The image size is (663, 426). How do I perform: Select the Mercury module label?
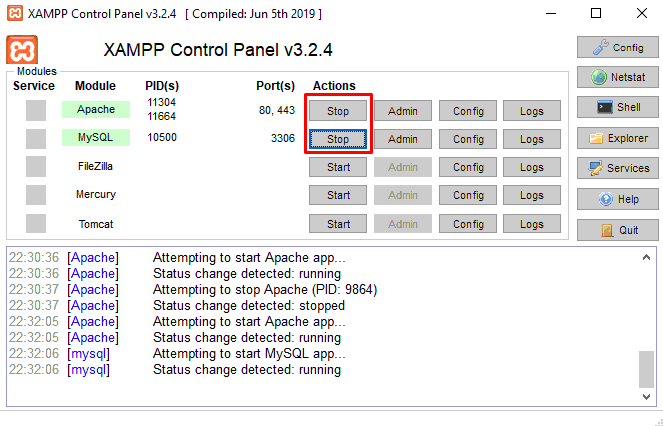(96, 194)
